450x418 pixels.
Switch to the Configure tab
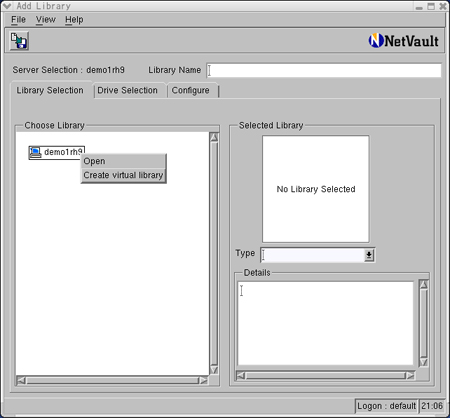[191, 90]
